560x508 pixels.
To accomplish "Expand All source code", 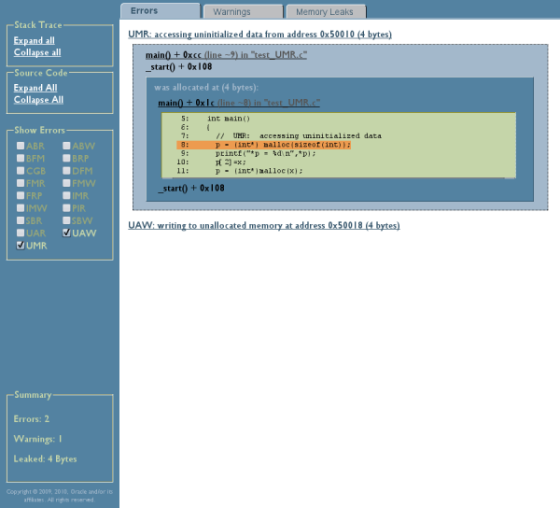I will pos(35,88).
